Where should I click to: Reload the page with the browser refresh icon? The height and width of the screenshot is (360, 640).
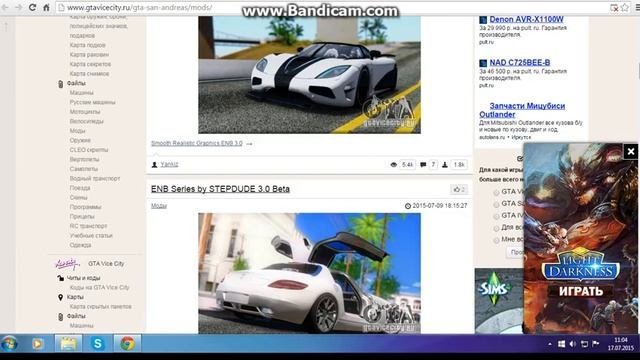tap(33, 7)
